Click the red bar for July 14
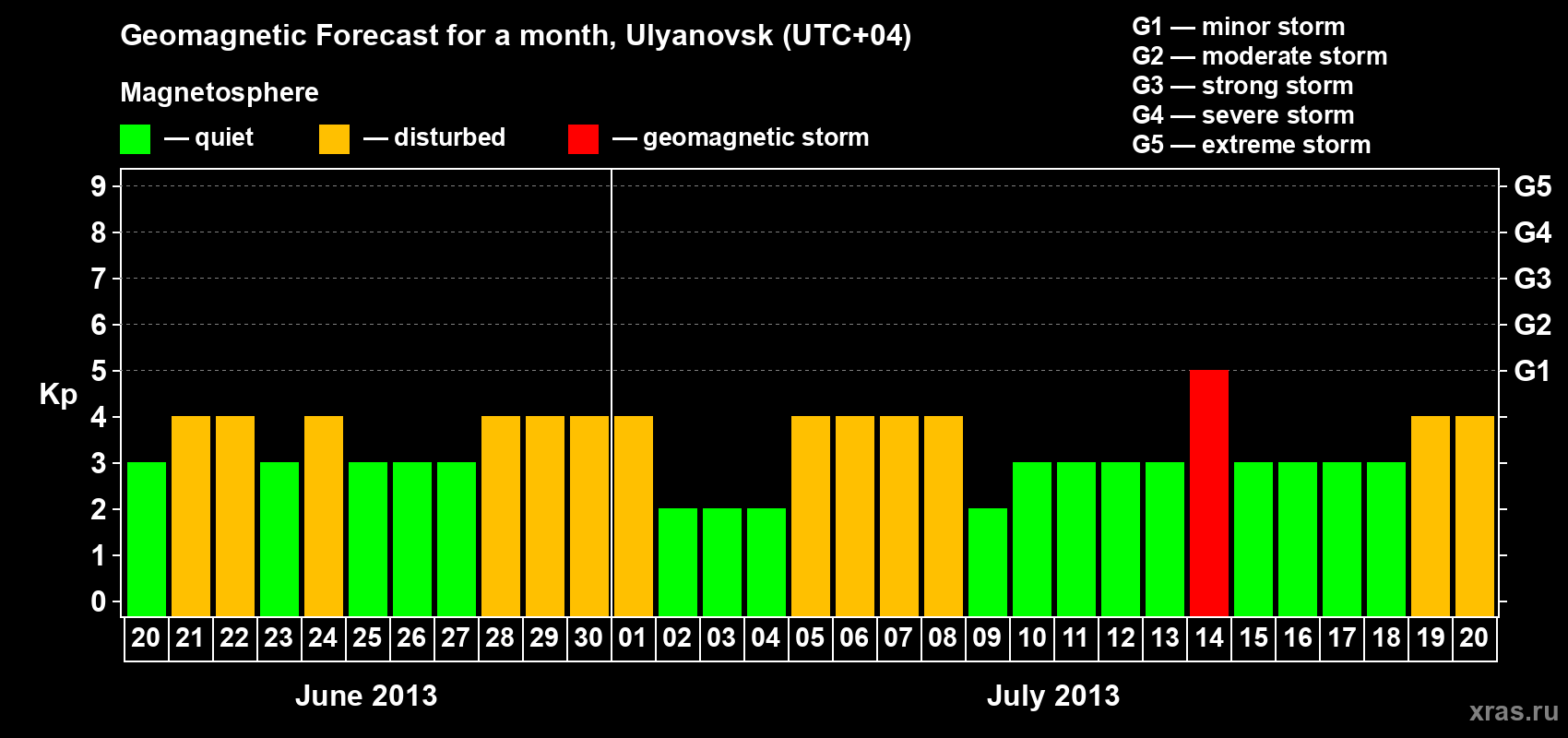Image resolution: width=1568 pixels, height=738 pixels. tap(1209, 493)
